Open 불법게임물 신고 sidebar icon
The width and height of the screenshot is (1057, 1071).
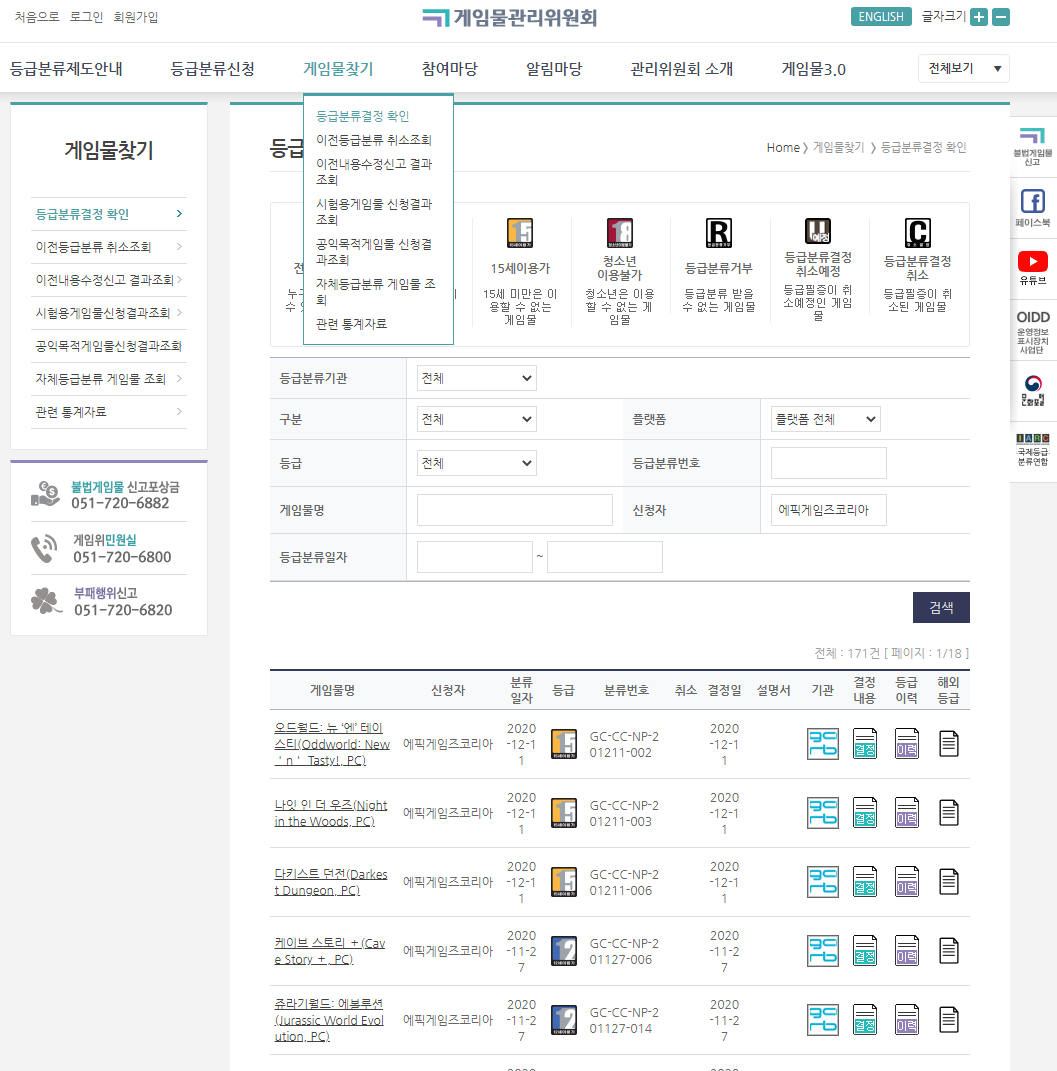click(x=1032, y=146)
